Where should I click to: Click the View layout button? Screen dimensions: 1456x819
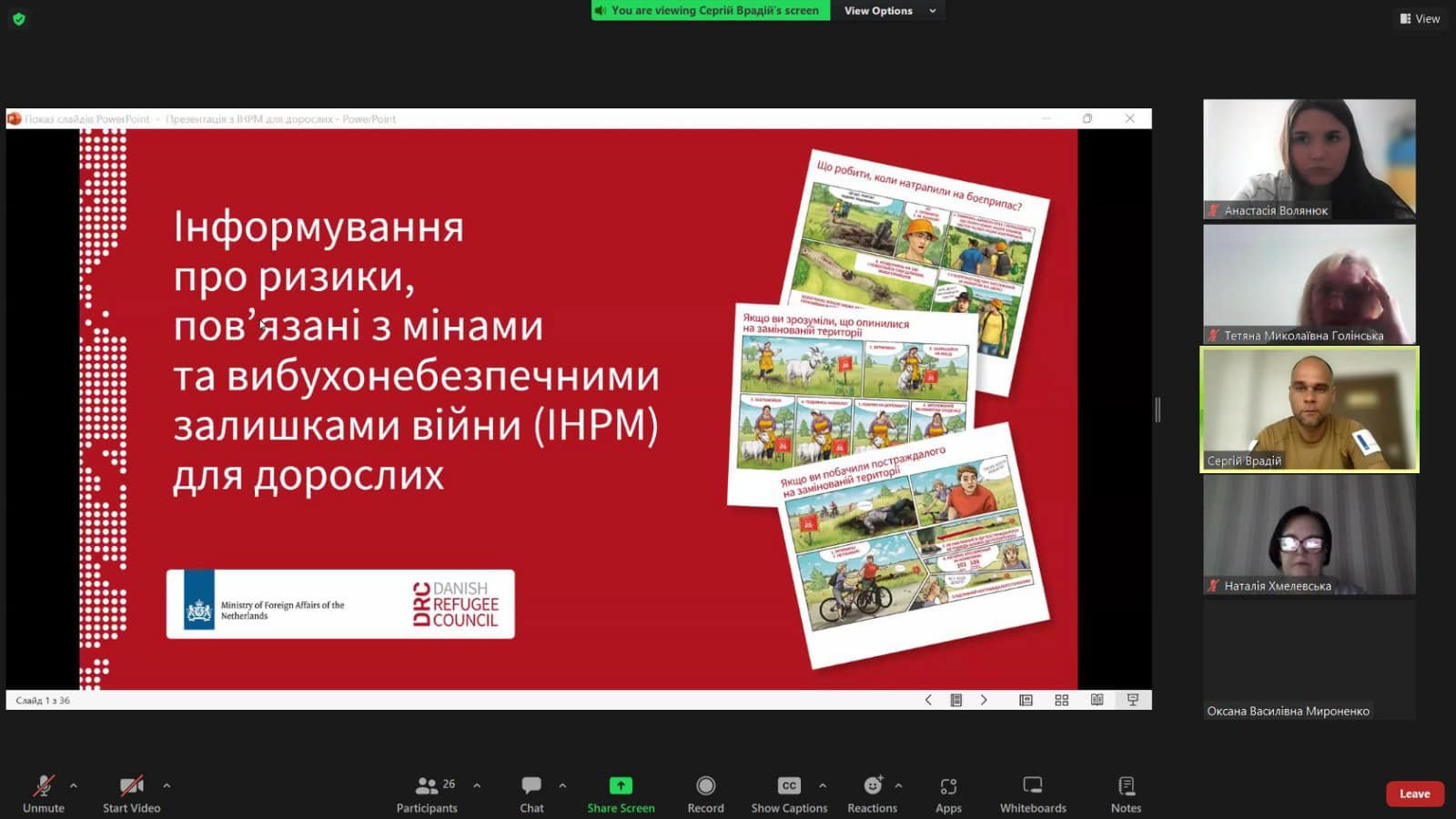point(1420,18)
